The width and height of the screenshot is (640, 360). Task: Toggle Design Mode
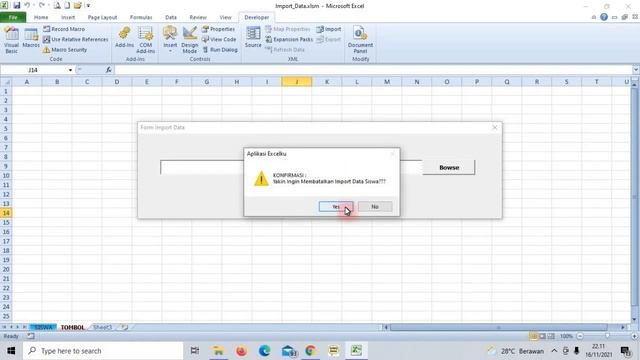[x=190, y=40]
